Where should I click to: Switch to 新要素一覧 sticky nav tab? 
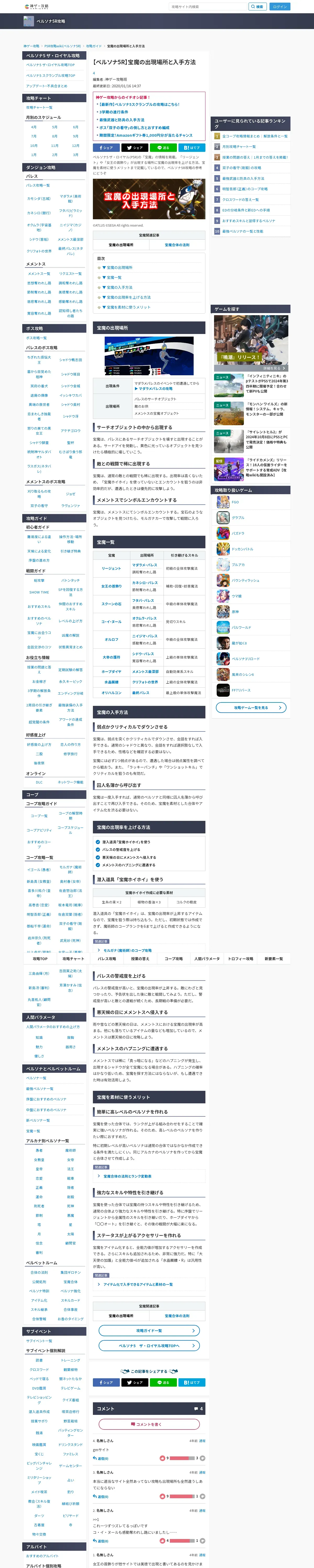[x=274, y=958]
